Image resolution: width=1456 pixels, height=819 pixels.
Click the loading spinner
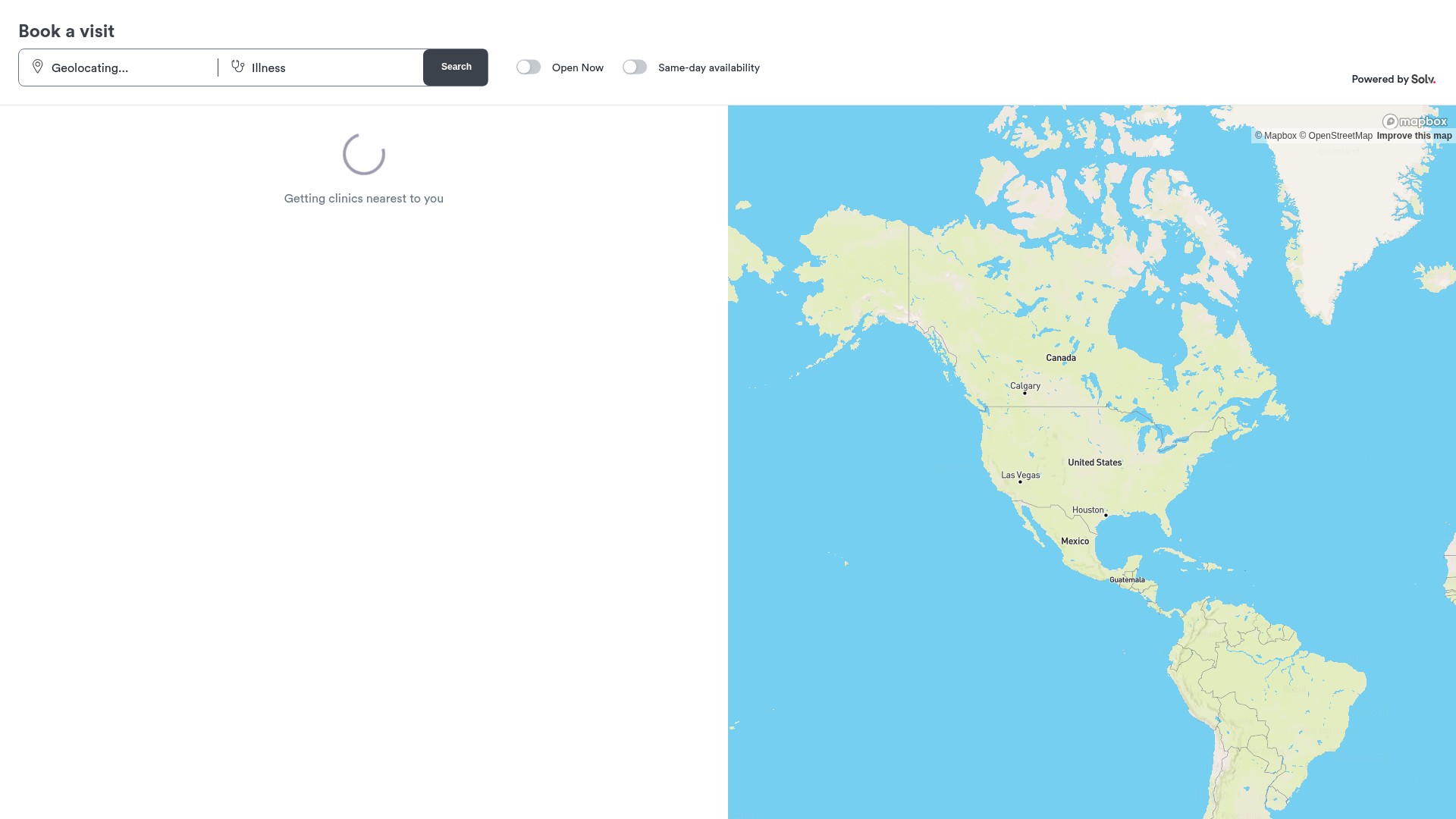coord(364,154)
